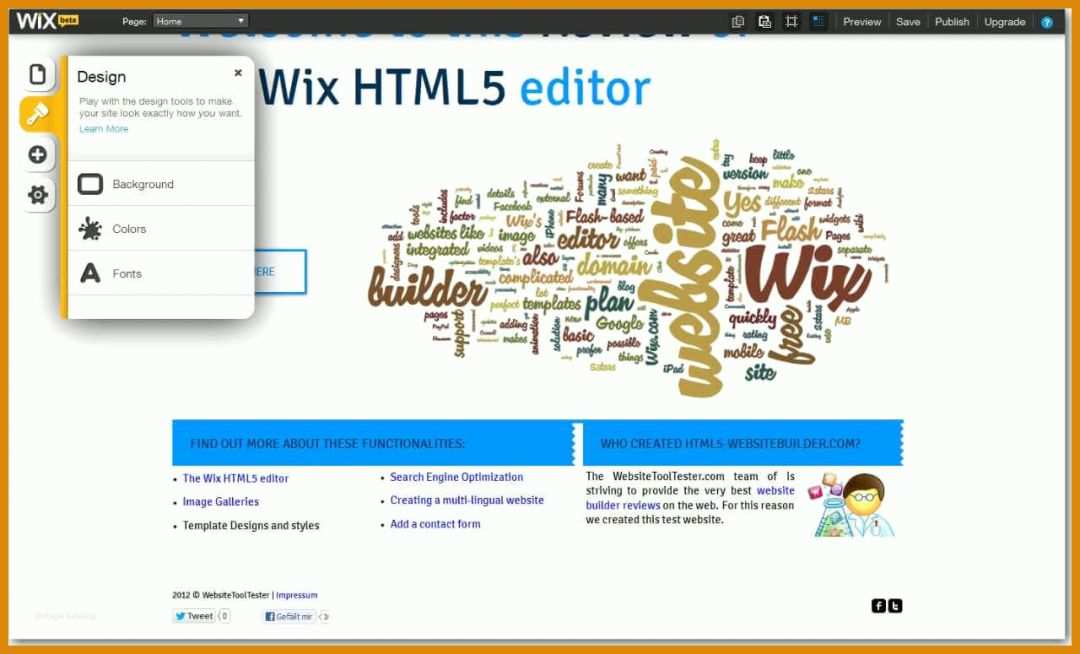Image resolution: width=1080 pixels, height=654 pixels.
Task: Open the Pages panel icon in sidebar
Action: pyautogui.click(x=38, y=74)
